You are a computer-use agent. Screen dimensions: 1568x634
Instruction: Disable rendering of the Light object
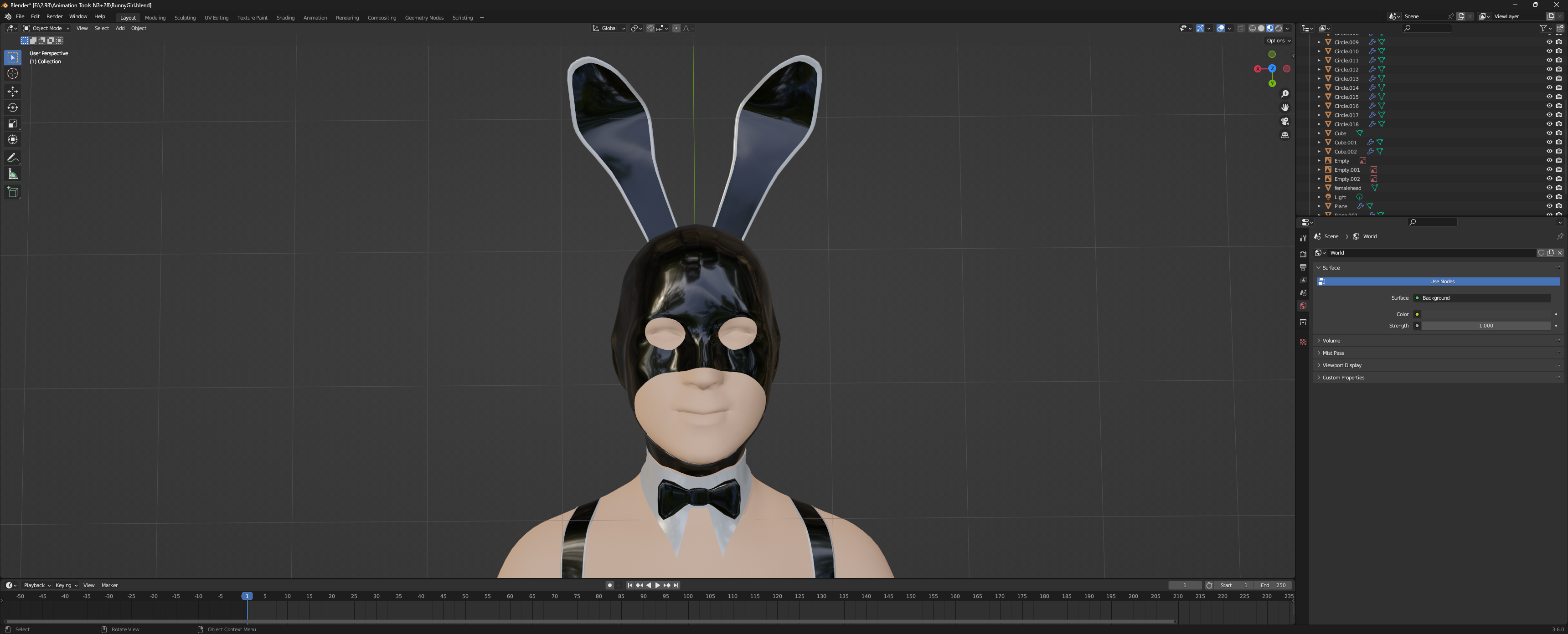click(1558, 197)
